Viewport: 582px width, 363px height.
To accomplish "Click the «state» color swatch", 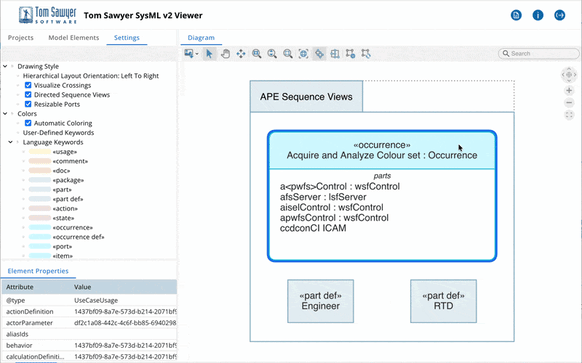I will pyautogui.click(x=40, y=218).
